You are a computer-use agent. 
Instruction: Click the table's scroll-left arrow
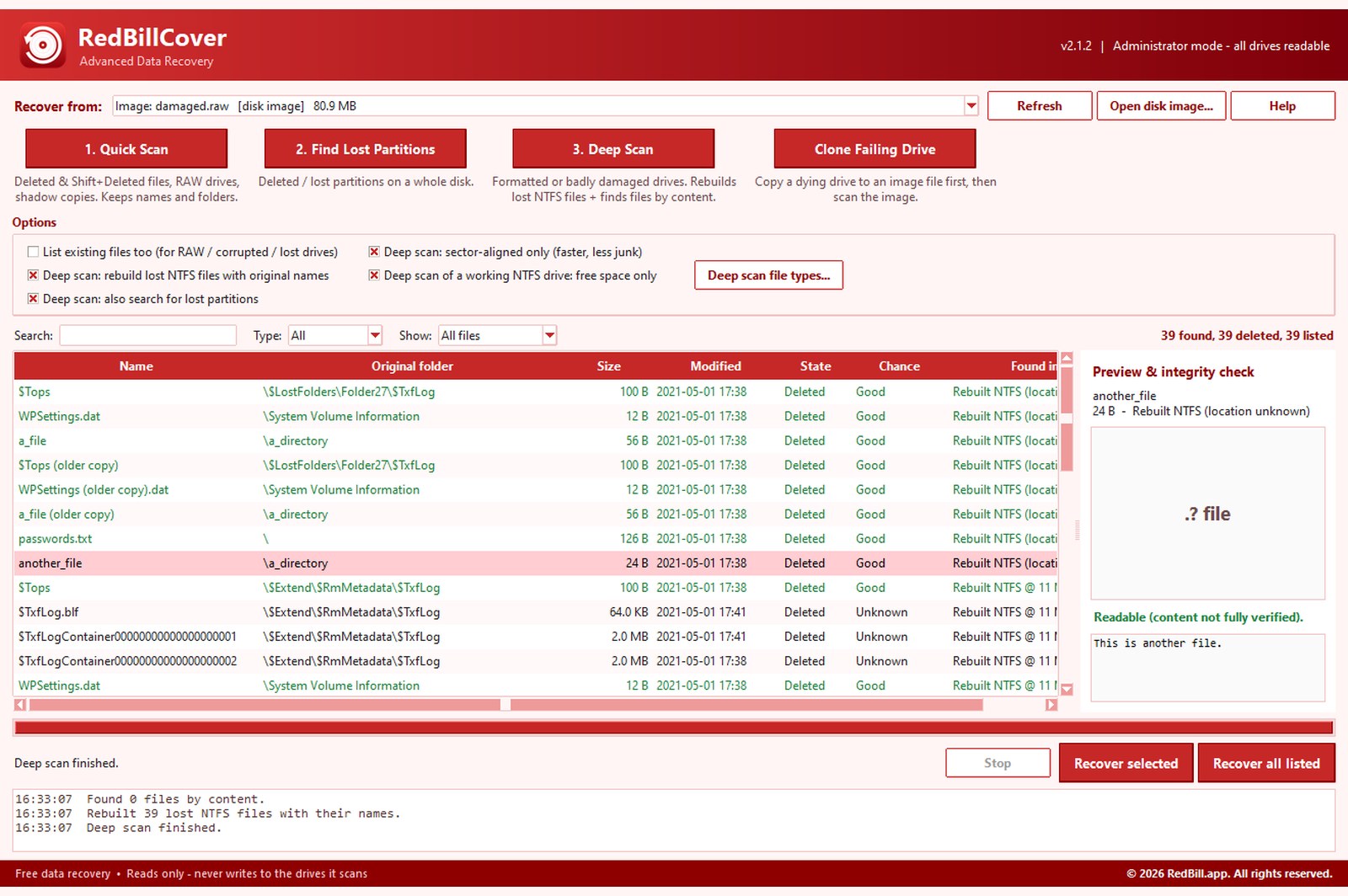[20, 705]
